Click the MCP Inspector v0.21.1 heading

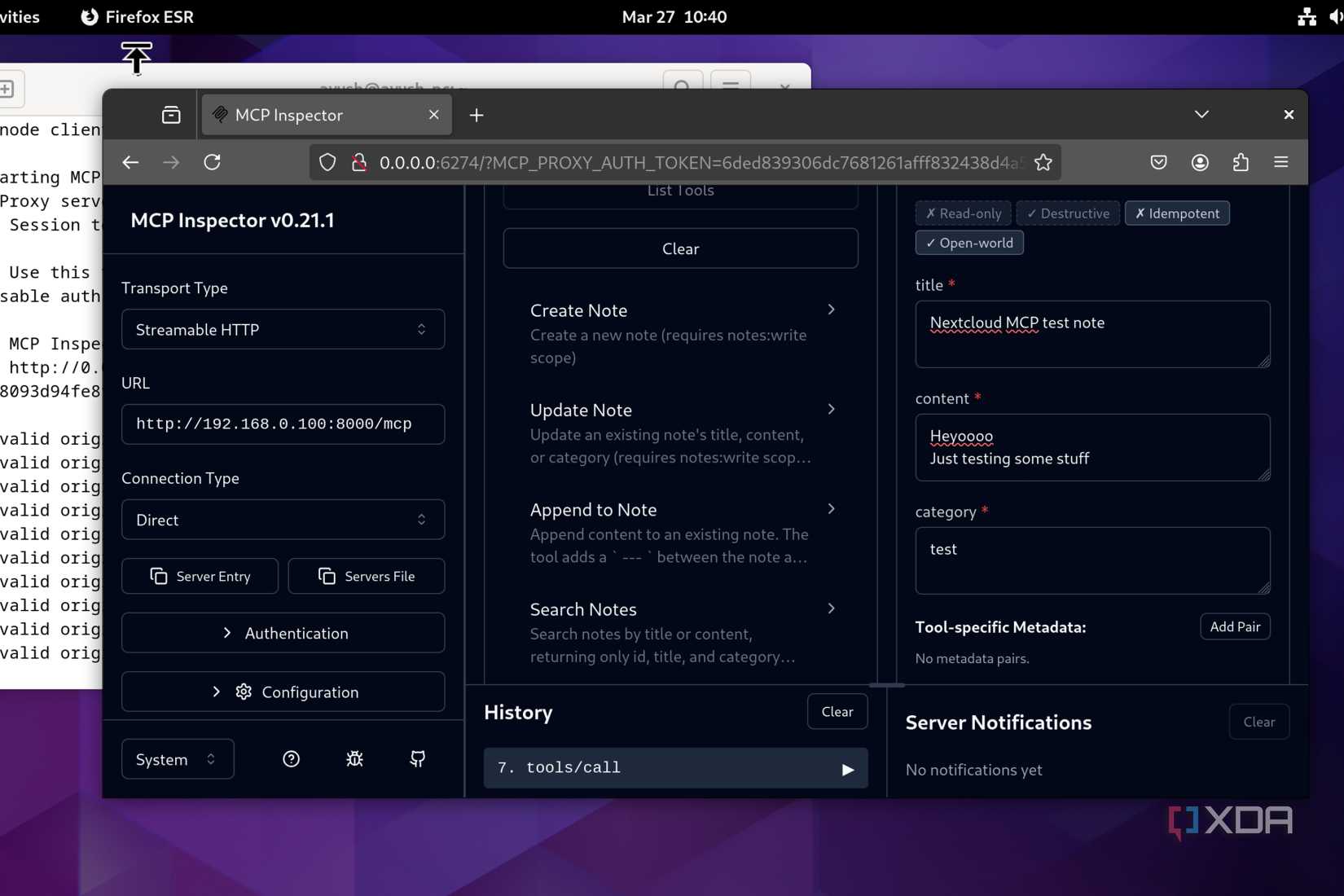click(x=232, y=220)
